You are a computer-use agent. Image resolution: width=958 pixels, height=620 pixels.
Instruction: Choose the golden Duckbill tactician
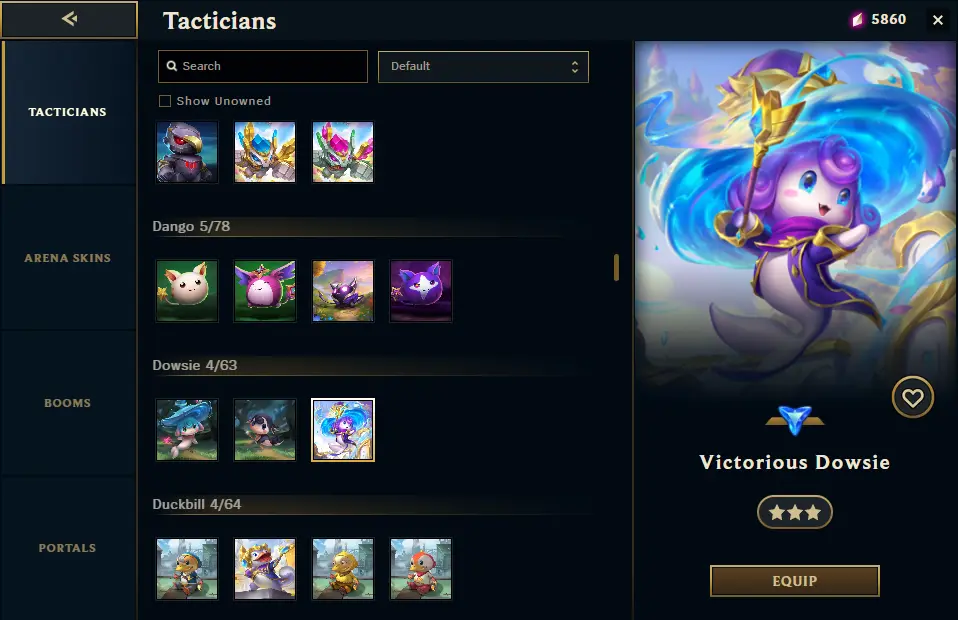coord(343,569)
